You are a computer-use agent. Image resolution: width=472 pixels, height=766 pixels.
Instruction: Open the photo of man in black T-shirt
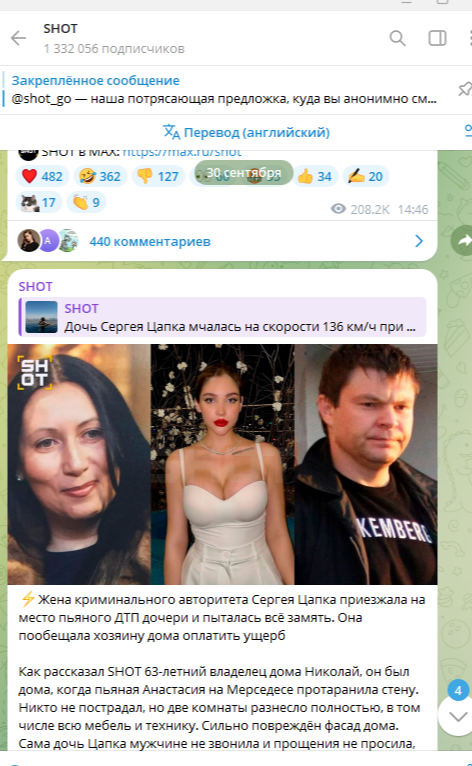[x=366, y=464]
